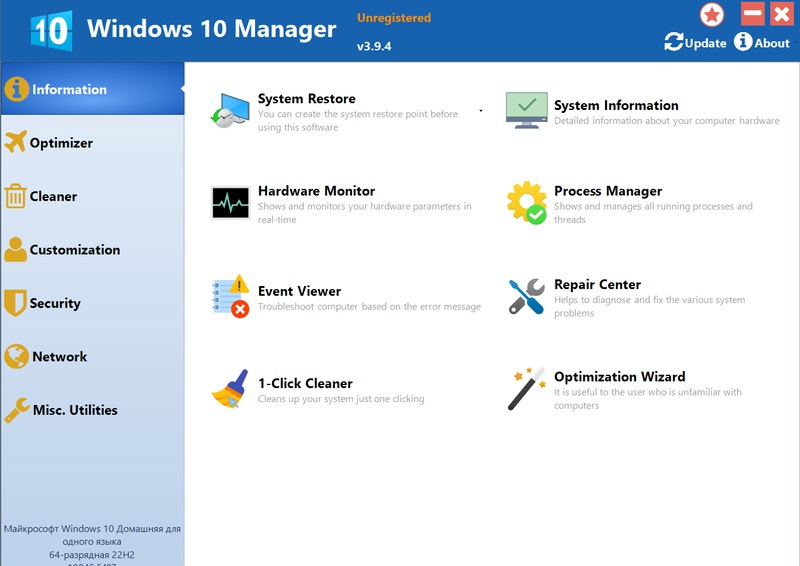Click the Update button text
Viewport: 800px width, 566px height.
coord(706,43)
